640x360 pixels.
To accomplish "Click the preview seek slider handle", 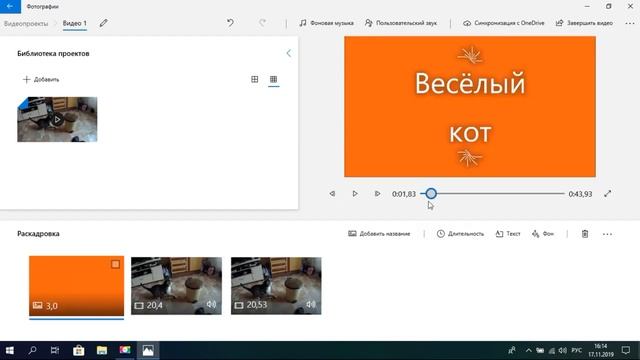I will (x=431, y=193).
